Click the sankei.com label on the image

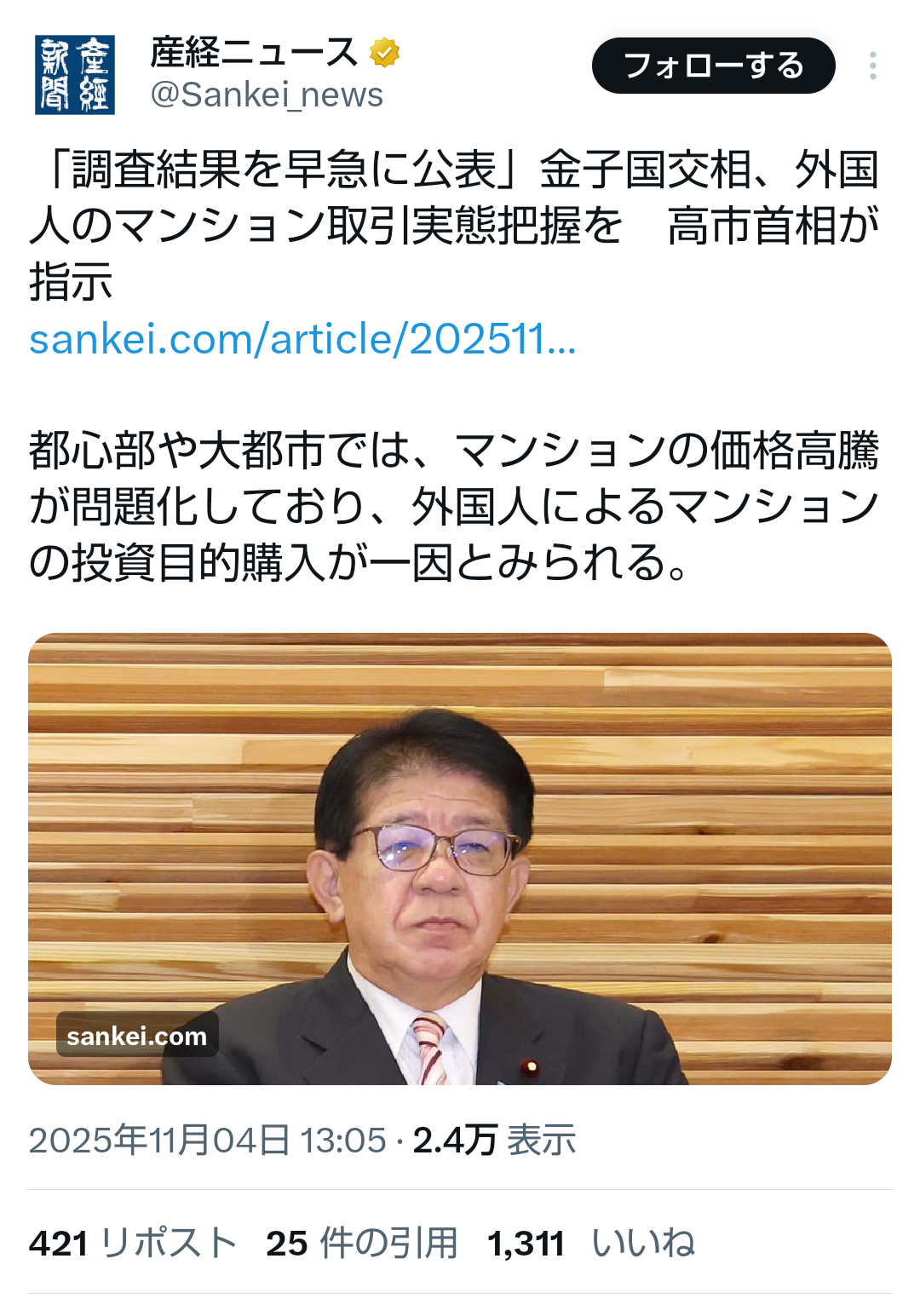(x=137, y=1036)
